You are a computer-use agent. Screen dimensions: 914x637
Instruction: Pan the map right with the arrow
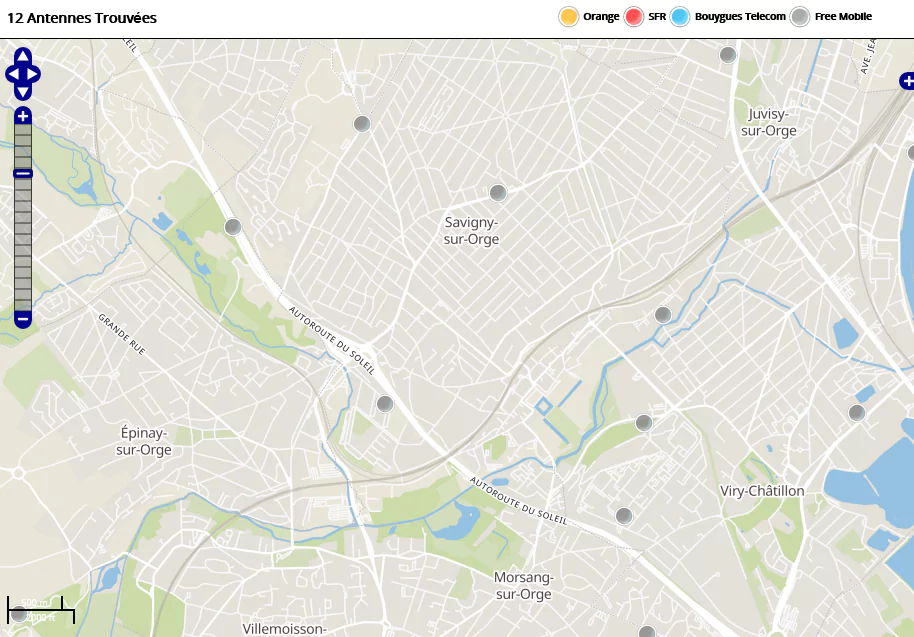[x=35, y=74]
